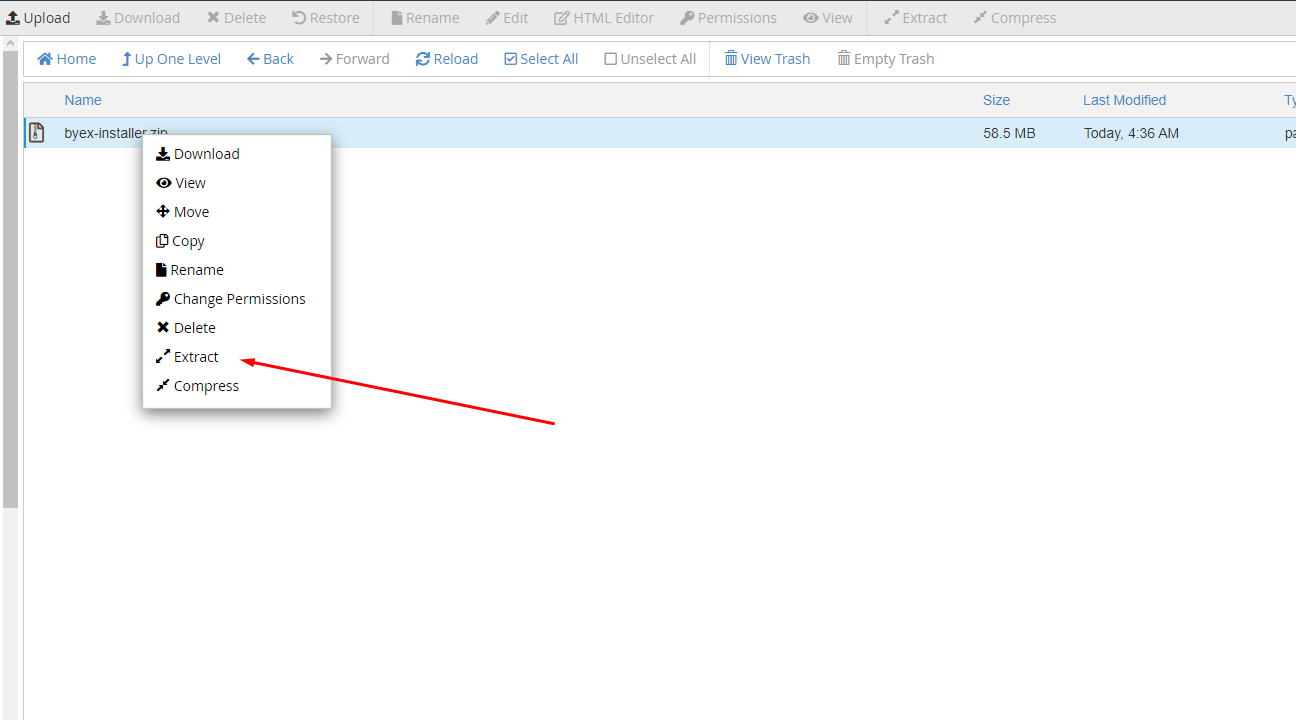The width and height of the screenshot is (1296, 720).
Task: Sort by Last Modified column header
Action: 1124,100
